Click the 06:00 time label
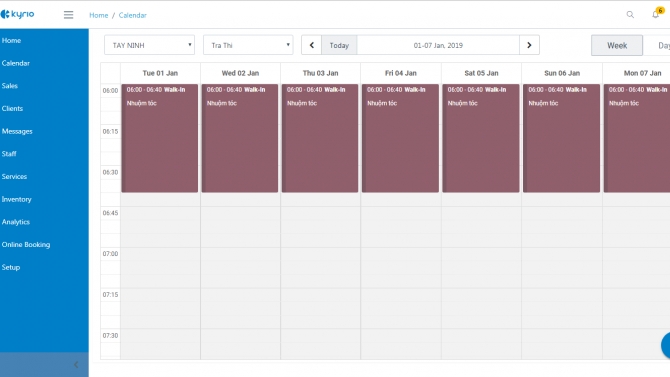 tap(110, 91)
